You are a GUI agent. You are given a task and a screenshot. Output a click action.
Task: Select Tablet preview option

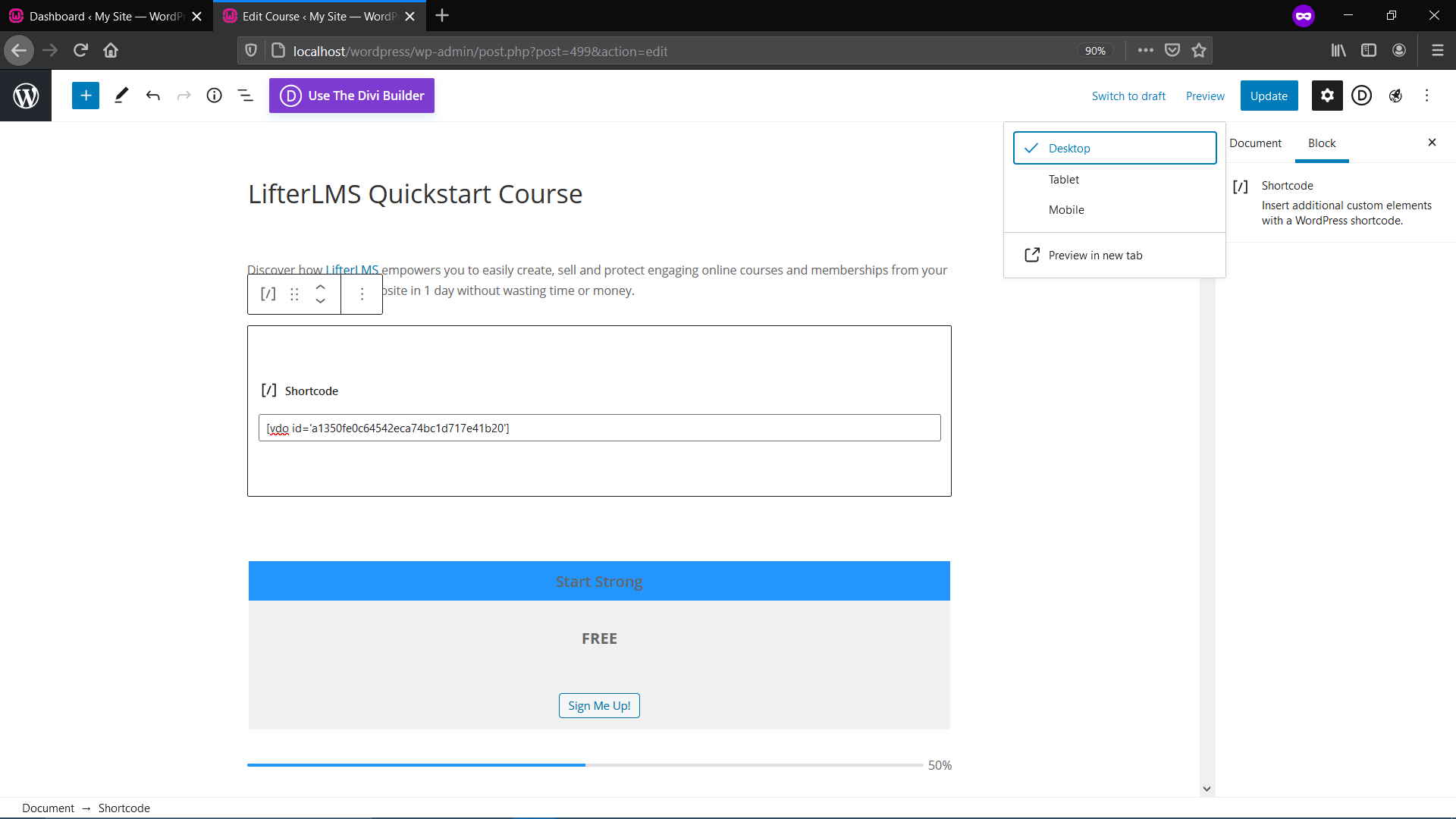coord(1115,180)
